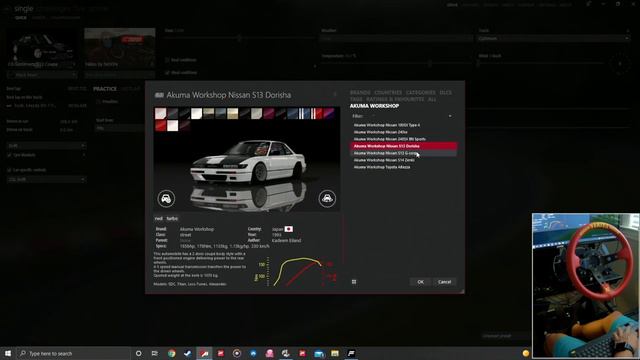Open the TAGS tab
The width and height of the screenshot is (640, 360).
pos(356,99)
